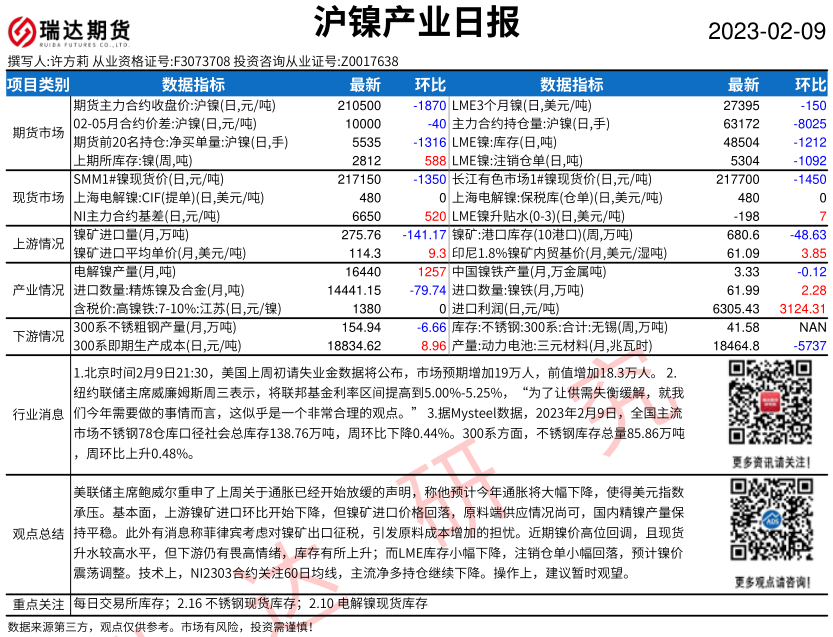Click the report date 2023-02-09

pos(768,30)
